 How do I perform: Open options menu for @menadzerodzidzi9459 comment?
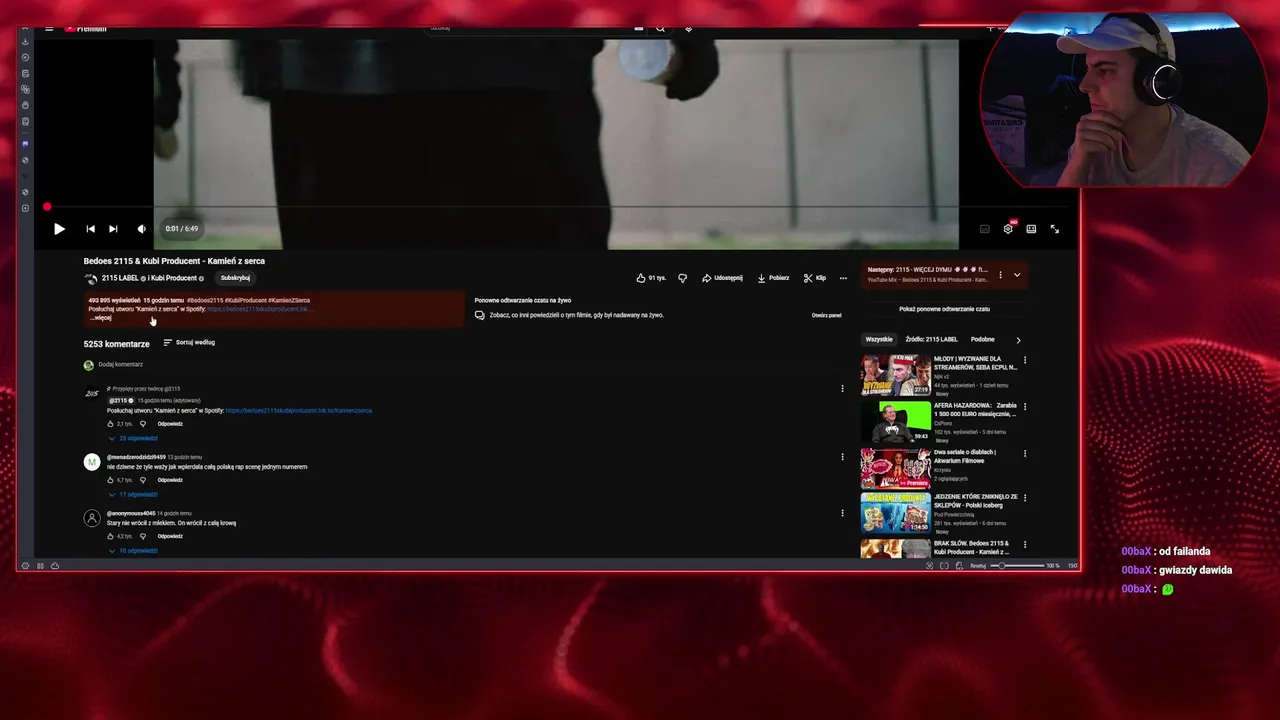[842, 457]
